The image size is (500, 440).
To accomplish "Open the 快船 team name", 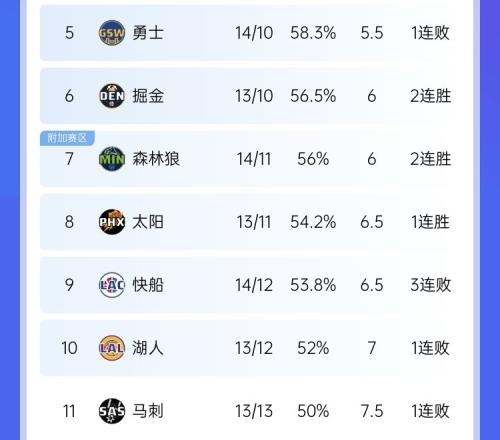I will 148,285.
